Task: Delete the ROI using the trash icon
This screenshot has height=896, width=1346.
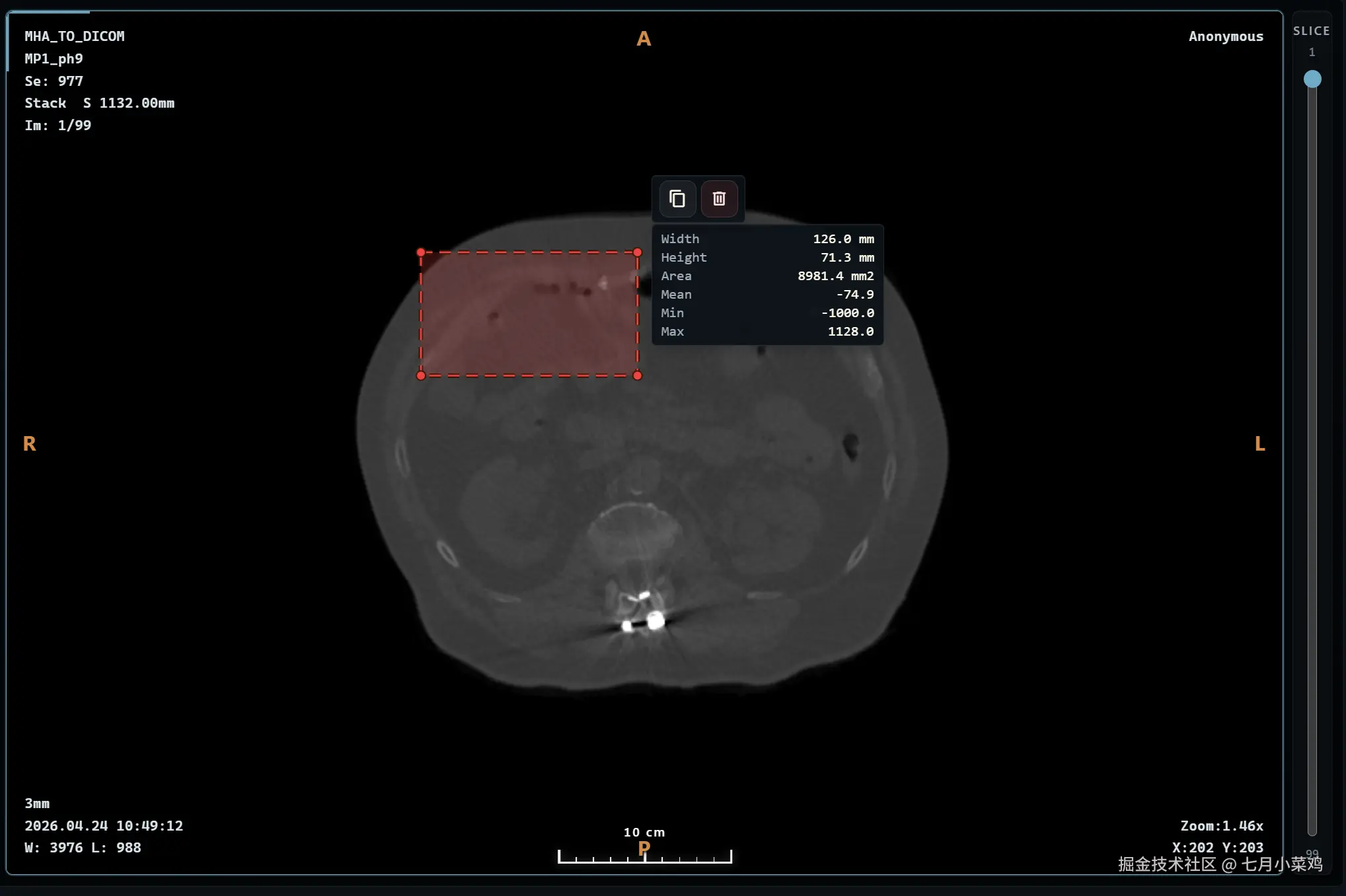Action: coord(719,198)
